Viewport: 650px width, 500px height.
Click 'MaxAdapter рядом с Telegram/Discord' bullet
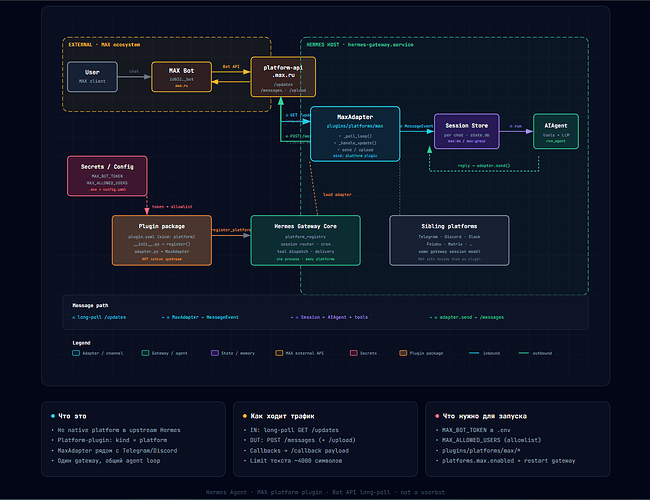coord(117,450)
